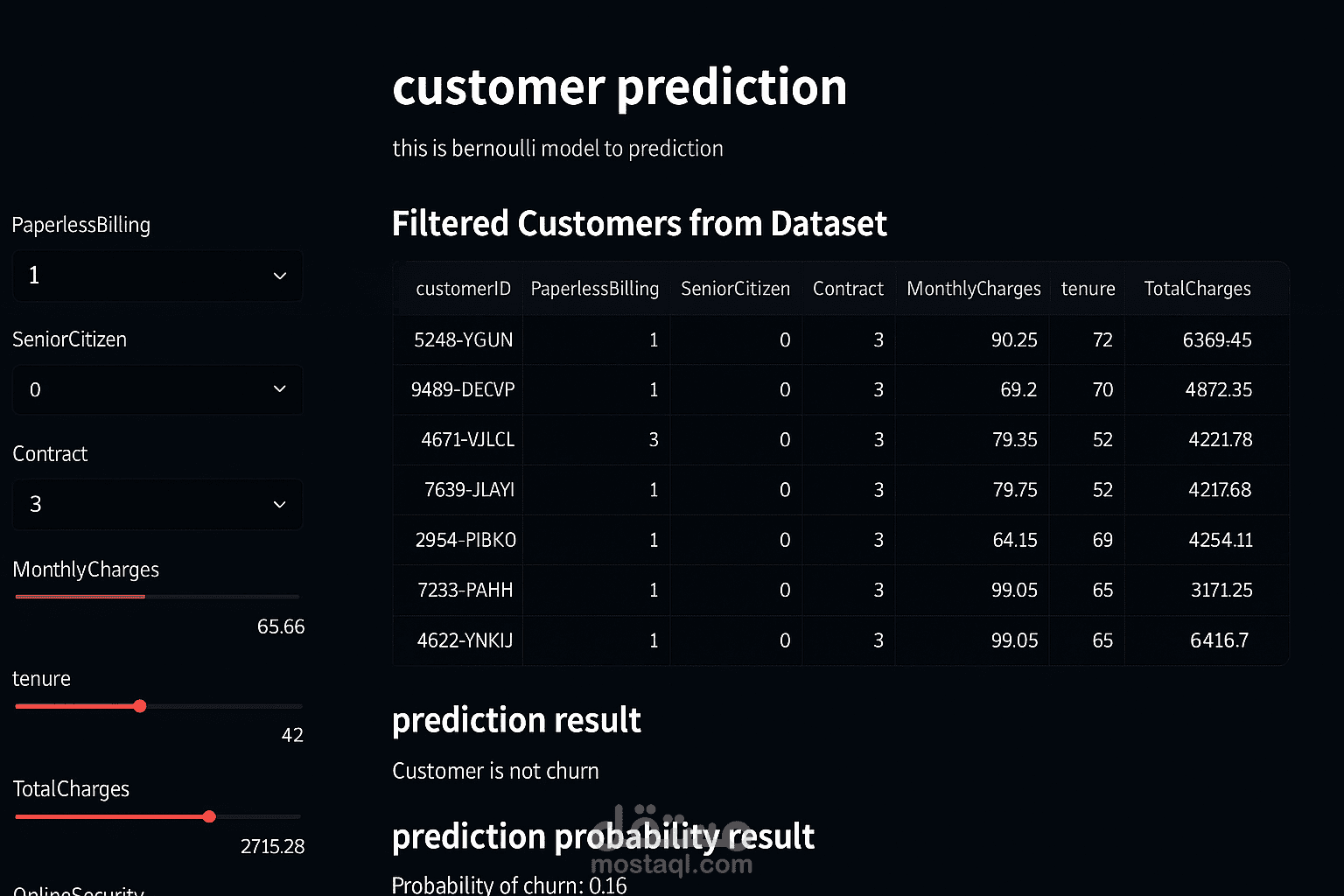Viewport: 1344px width, 896px height.
Task: Click the Contract chevron arrow
Action: [x=280, y=504]
